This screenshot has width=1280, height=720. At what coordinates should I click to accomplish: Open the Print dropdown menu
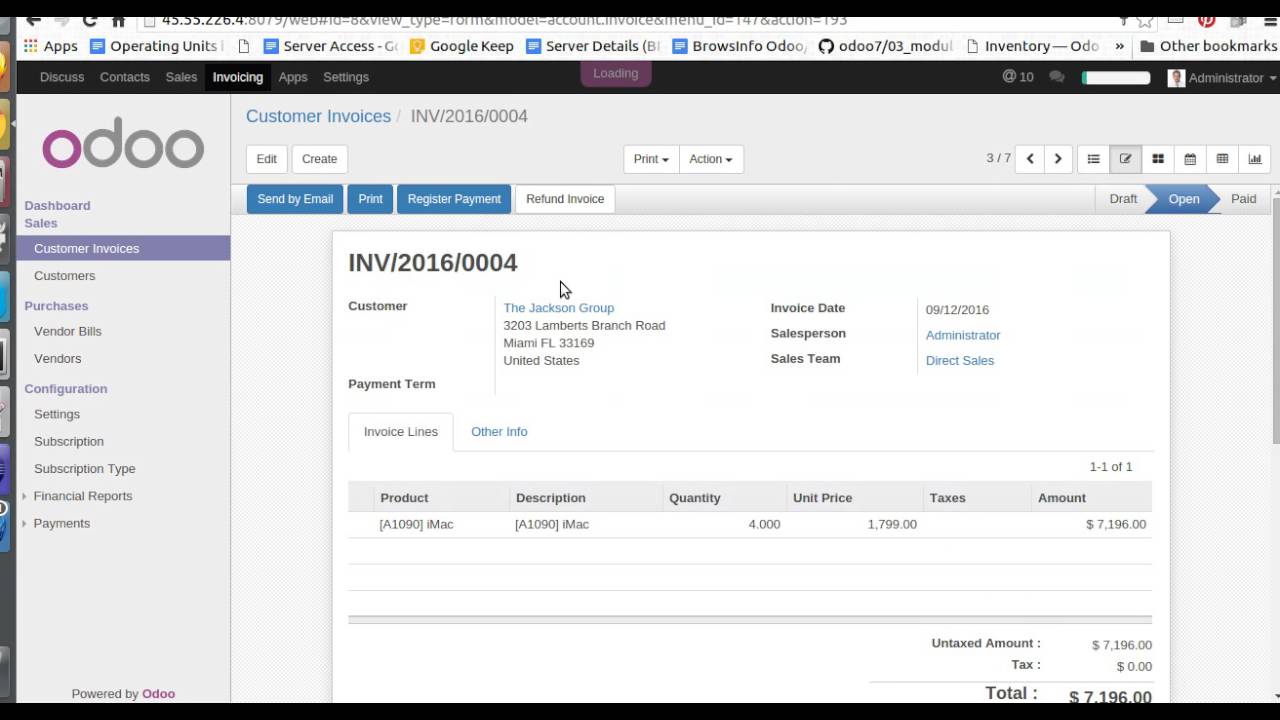click(x=651, y=159)
